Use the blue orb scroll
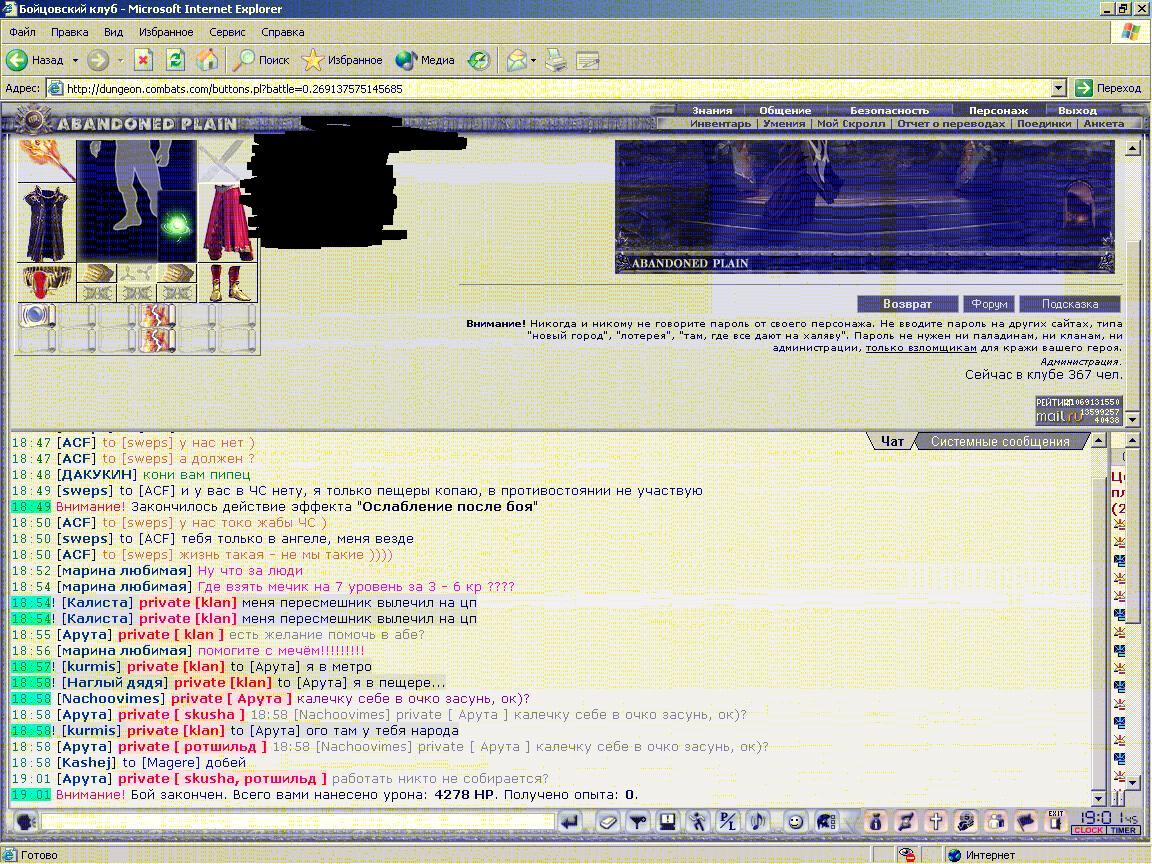Screen dimensions: 1152x864 [x=37, y=316]
